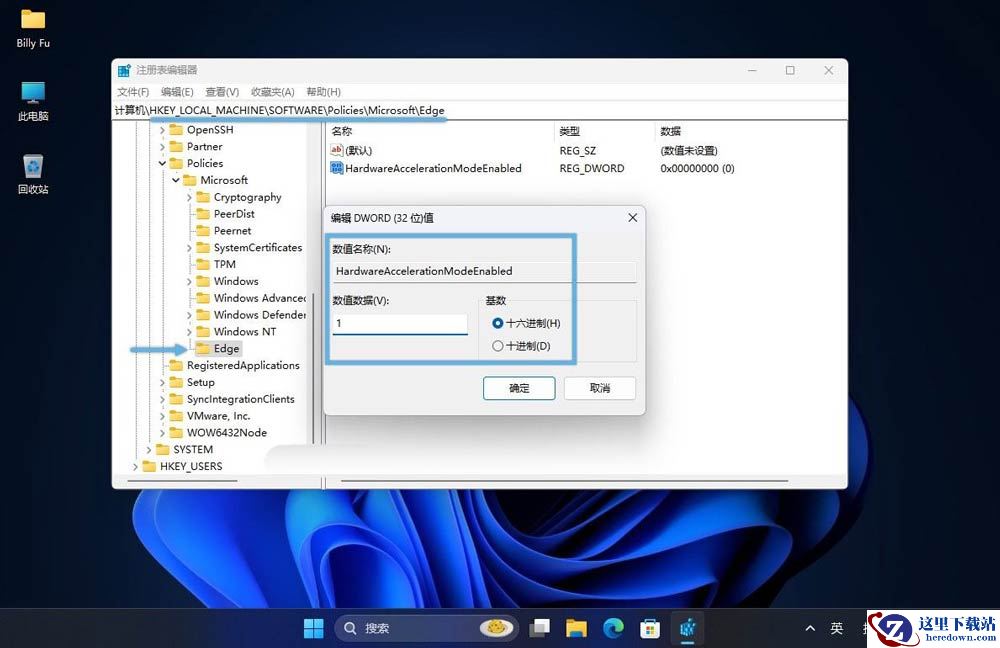Click the tree pane horizontal scrollbar
The height and width of the screenshot is (648, 1000).
(x=182, y=480)
